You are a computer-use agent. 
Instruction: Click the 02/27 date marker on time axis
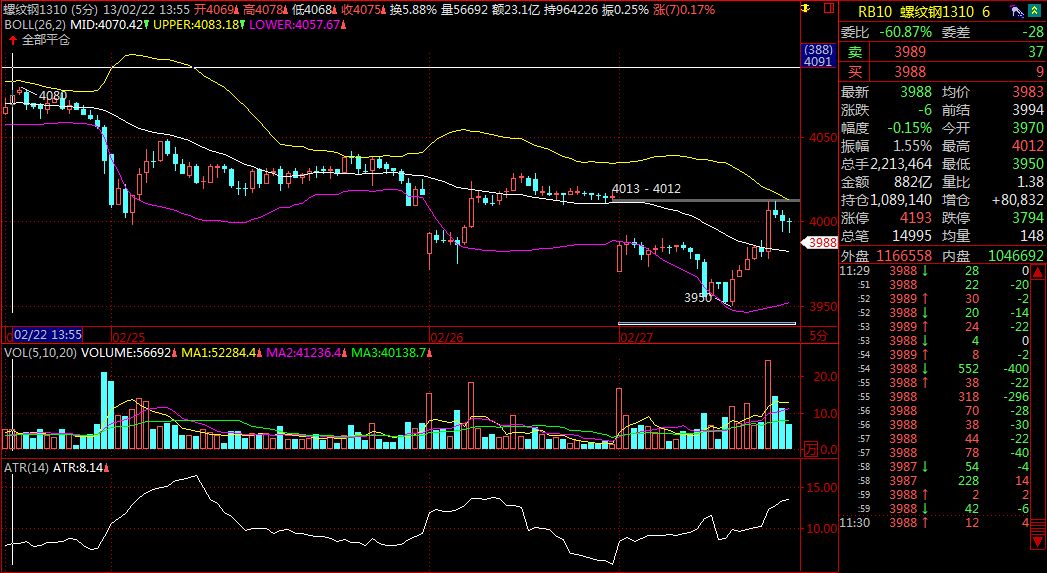(x=636, y=337)
